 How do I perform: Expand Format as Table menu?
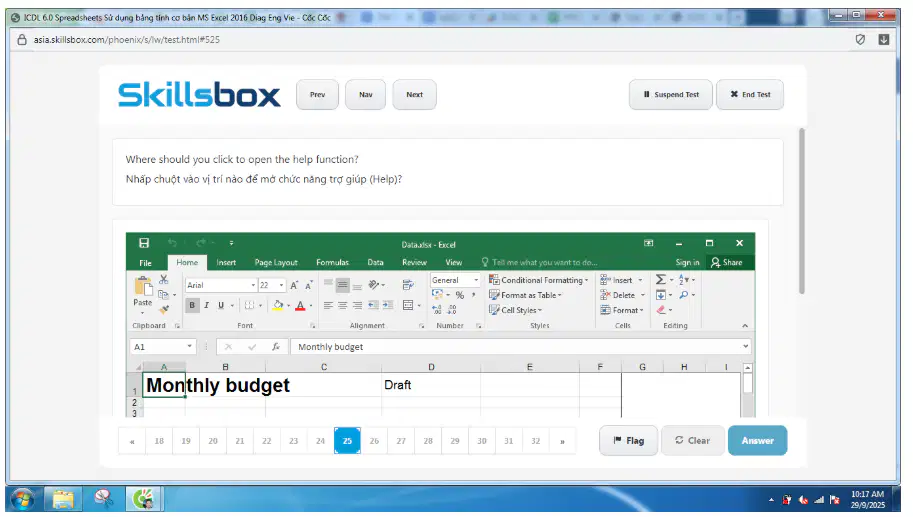525,295
